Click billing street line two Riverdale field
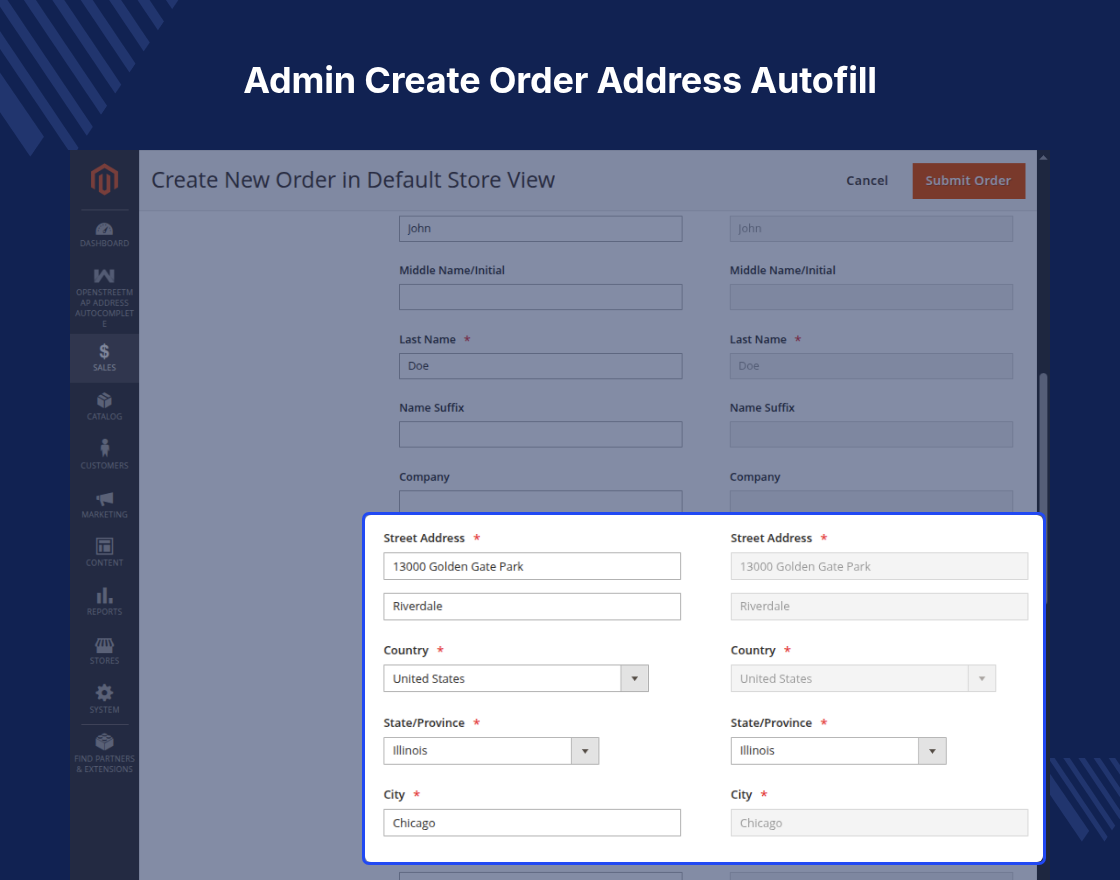Screen dimensions: 1120x880 coord(532,606)
